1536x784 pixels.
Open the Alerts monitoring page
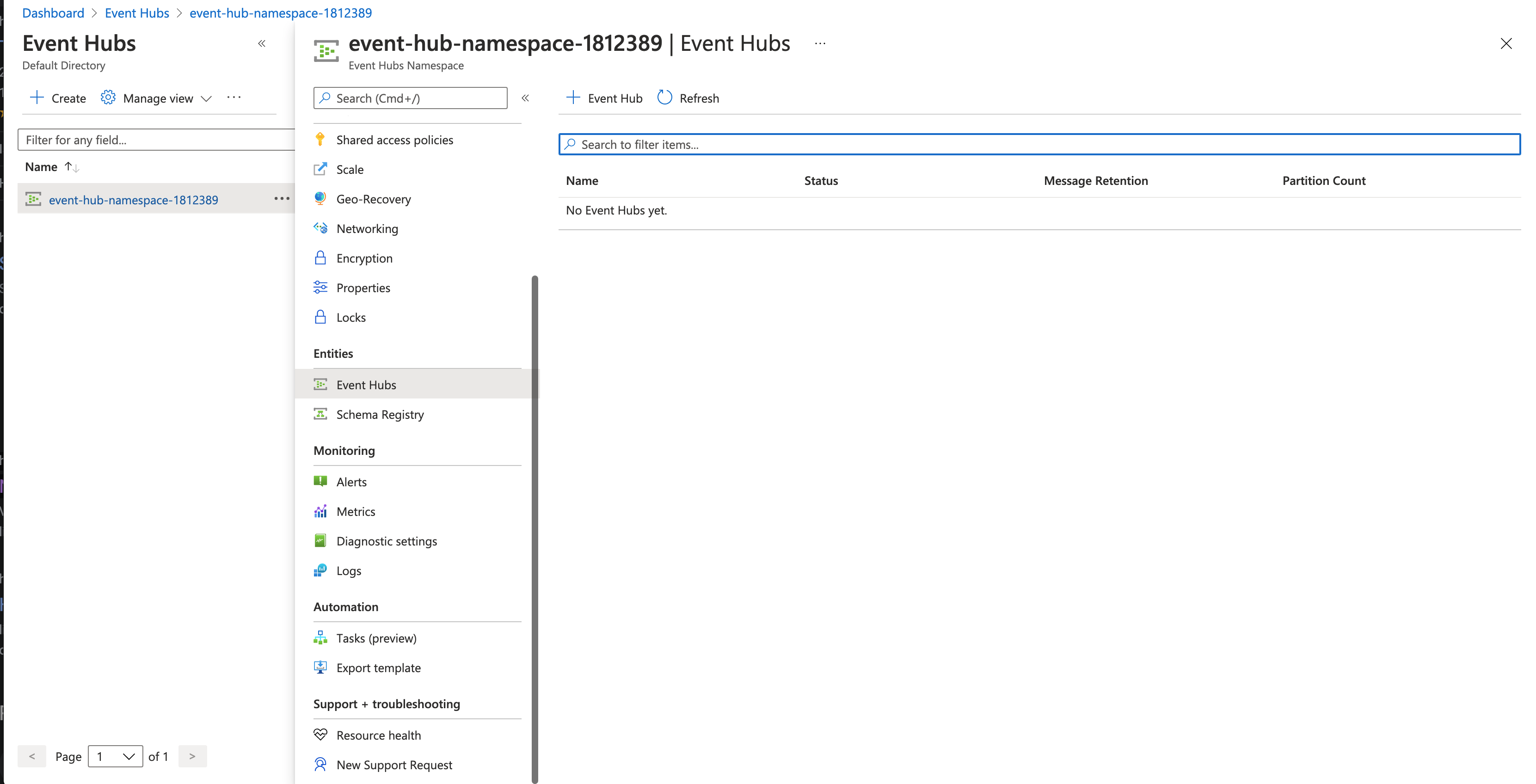tap(351, 481)
